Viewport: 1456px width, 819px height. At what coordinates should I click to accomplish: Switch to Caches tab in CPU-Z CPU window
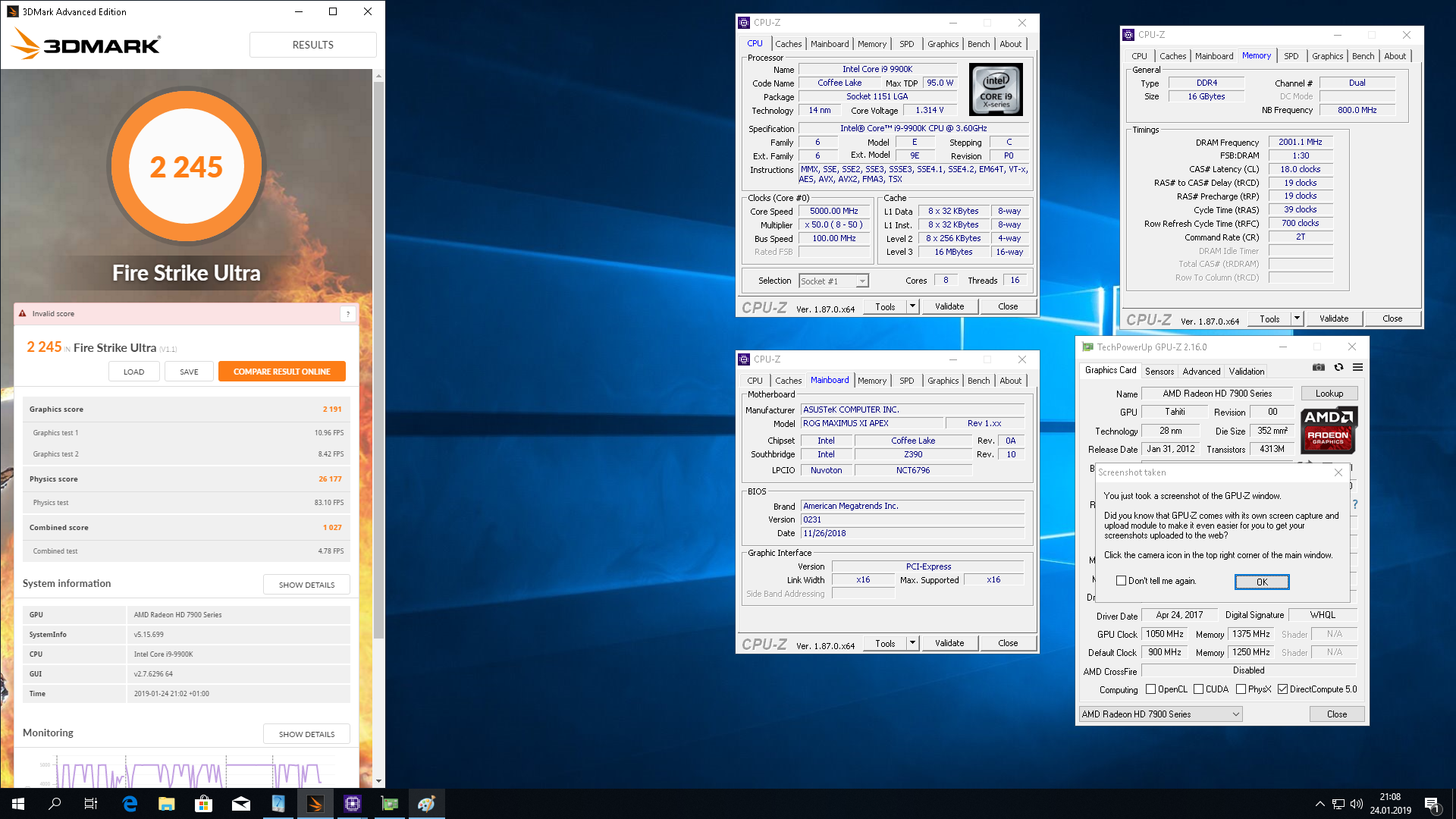788,44
